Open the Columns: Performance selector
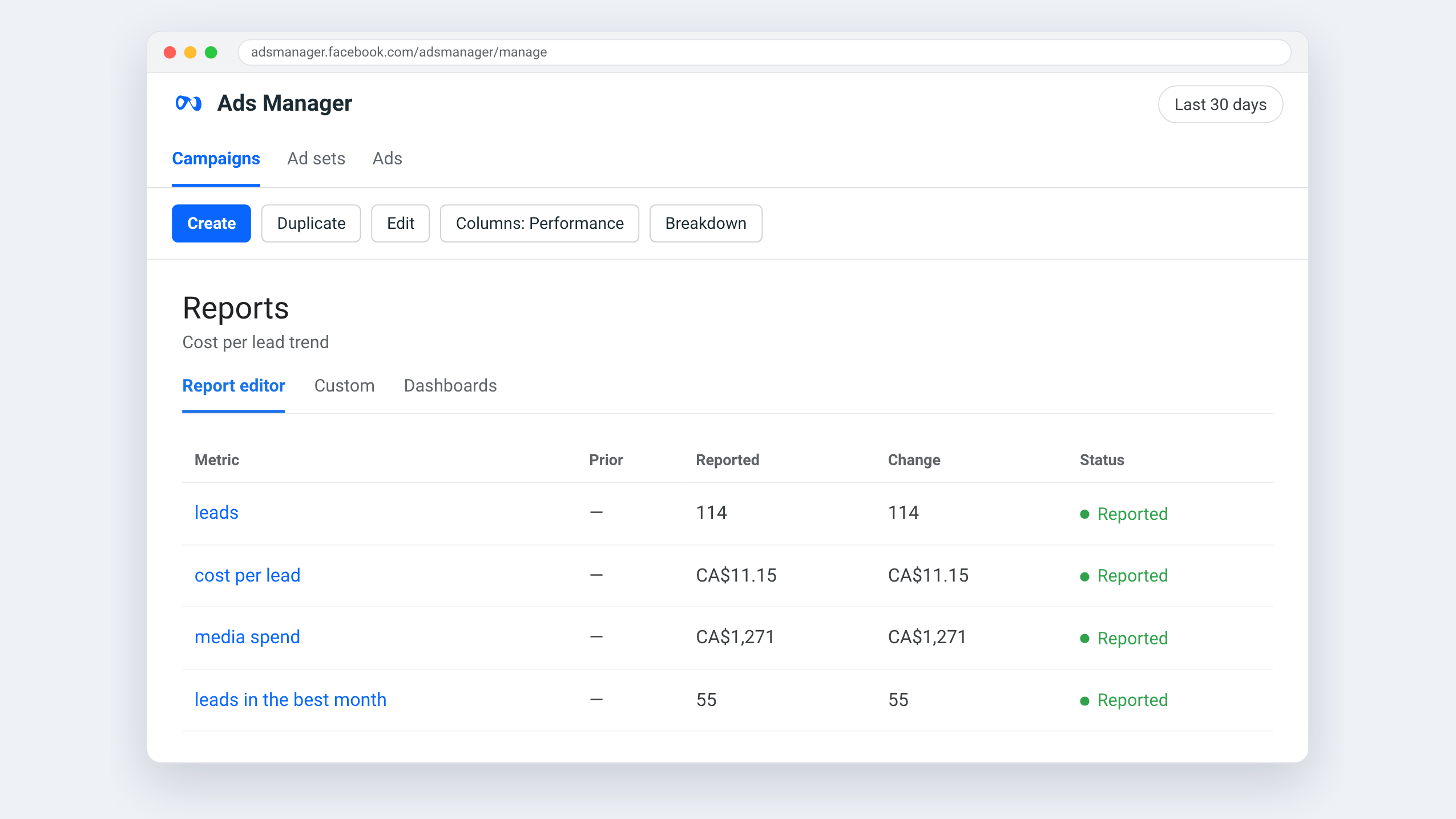 pyautogui.click(x=539, y=223)
